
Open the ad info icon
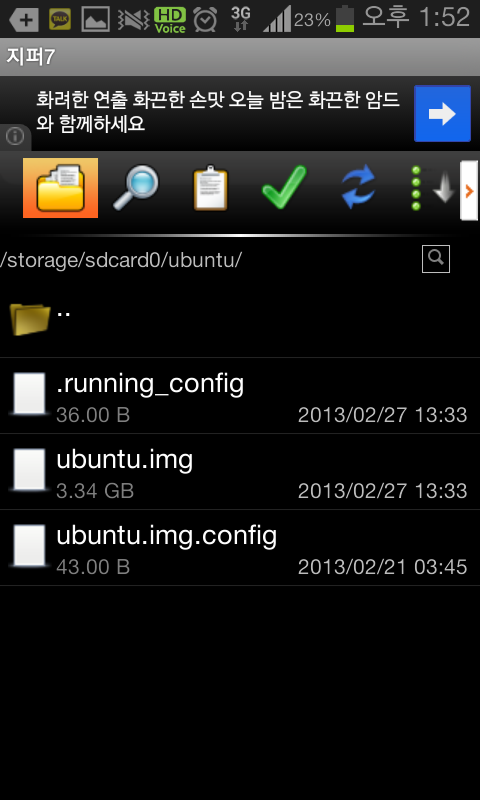15,136
